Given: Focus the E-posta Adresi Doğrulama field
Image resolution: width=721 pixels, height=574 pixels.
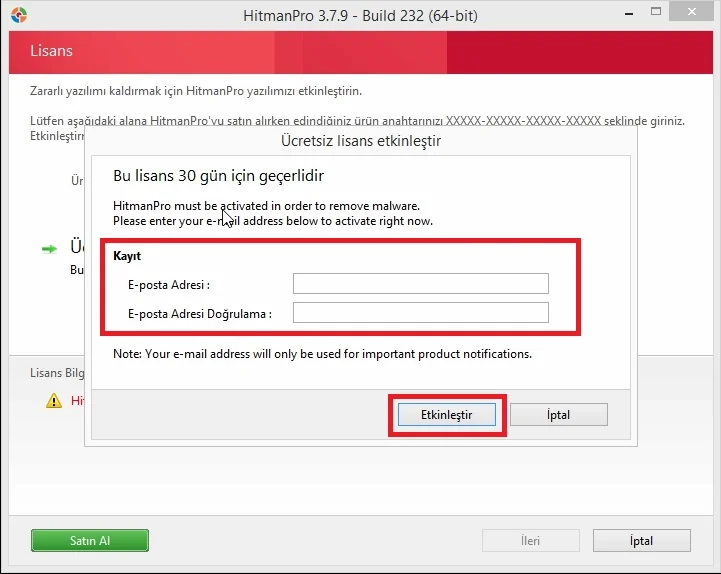Looking at the screenshot, I should (x=420, y=314).
